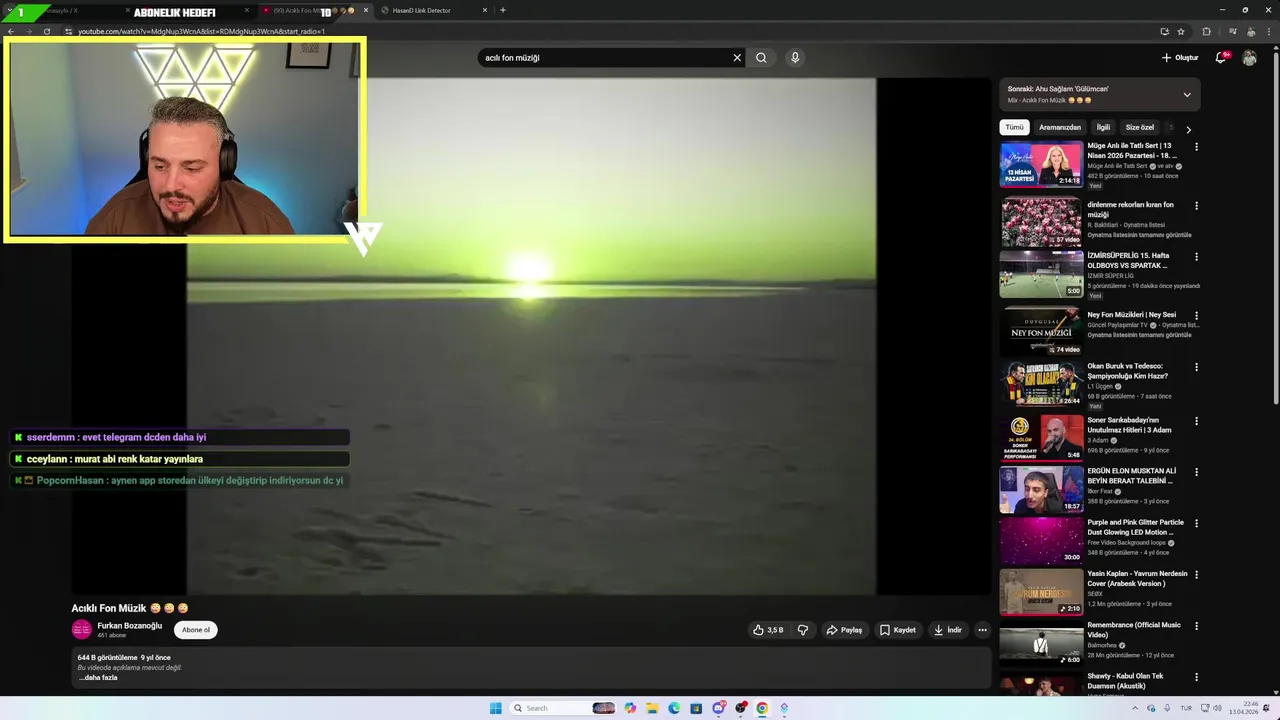The height and width of the screenshot is (720, 1280).
Task: Open a new browser tab
Action: [503, 10]
